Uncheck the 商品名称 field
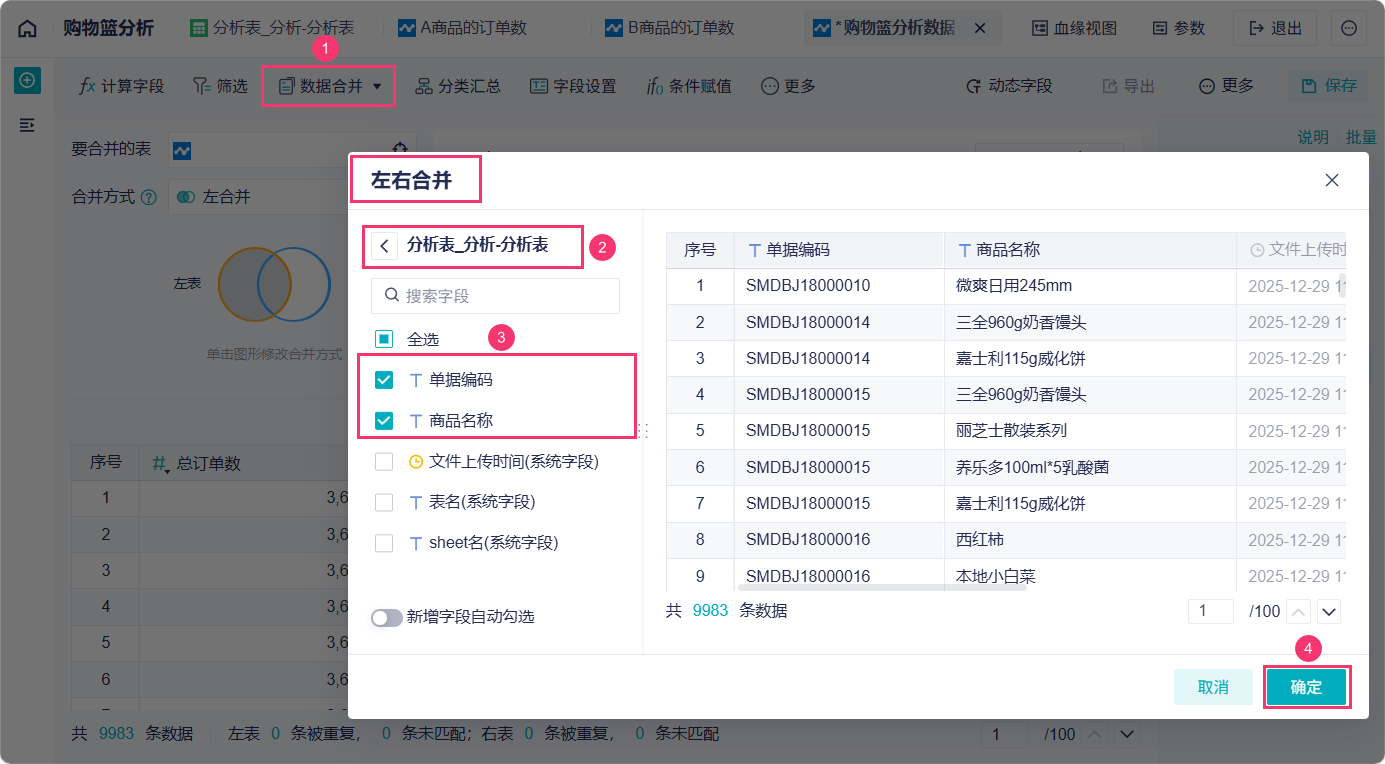The height and width of the screenshot is (764, 1385). tap(384, 421)
